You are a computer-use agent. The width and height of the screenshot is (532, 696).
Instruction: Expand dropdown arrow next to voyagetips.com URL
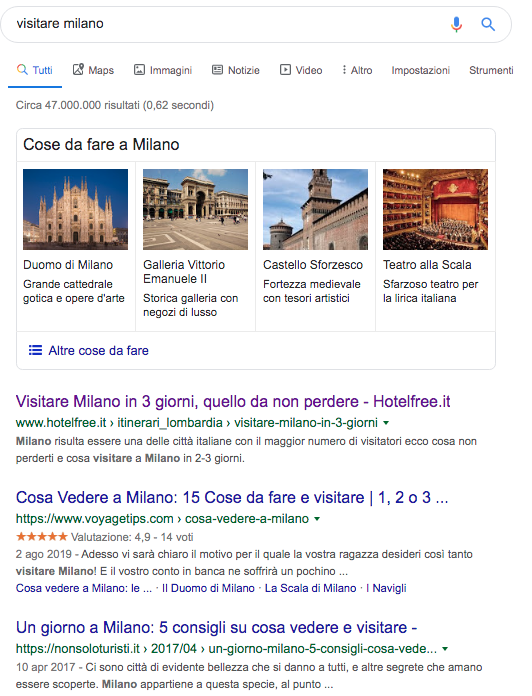[x=317, y=519]
